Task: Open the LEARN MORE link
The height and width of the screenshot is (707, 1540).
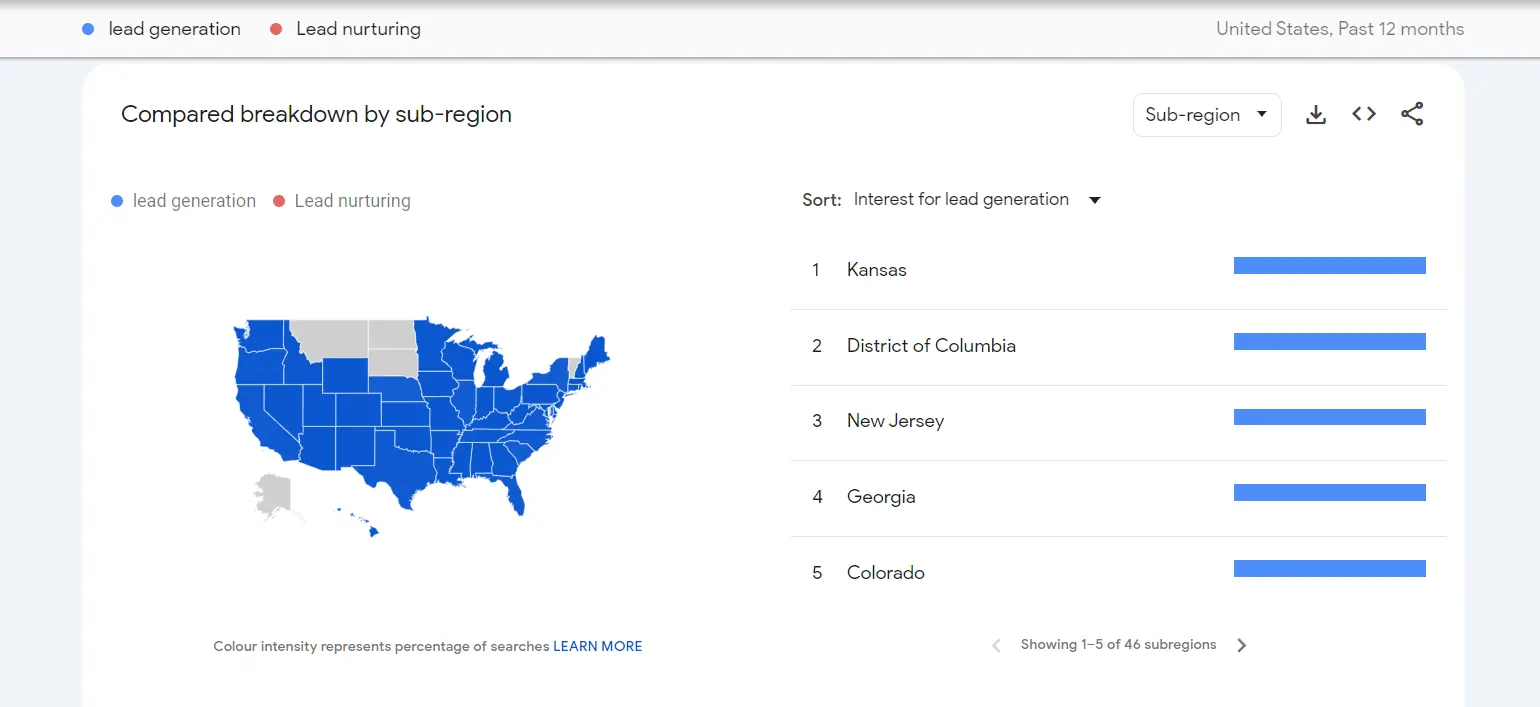Action: tap(597, 646)
